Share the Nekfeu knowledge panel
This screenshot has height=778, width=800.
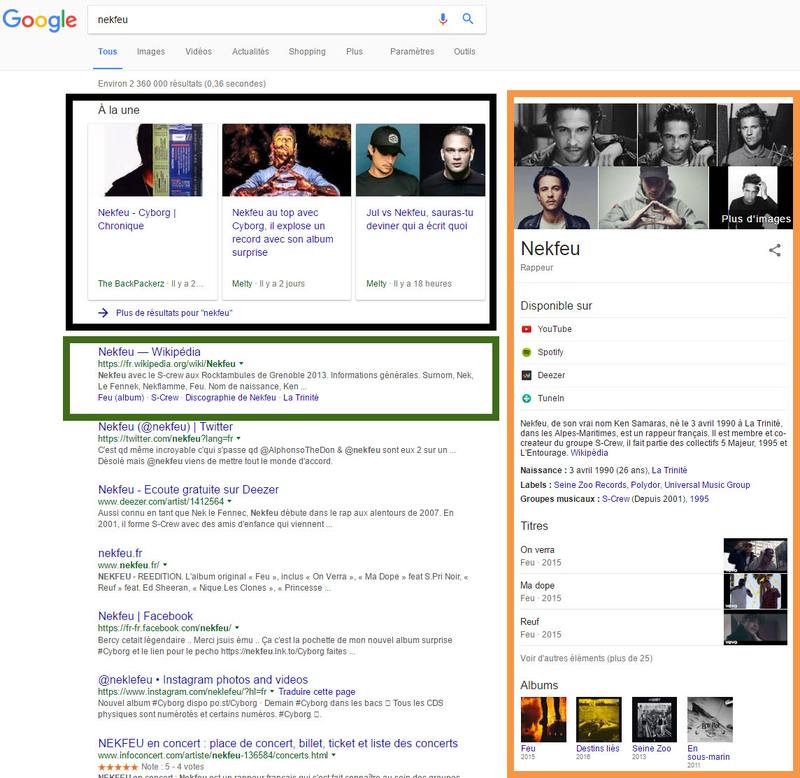pos(774,250)
